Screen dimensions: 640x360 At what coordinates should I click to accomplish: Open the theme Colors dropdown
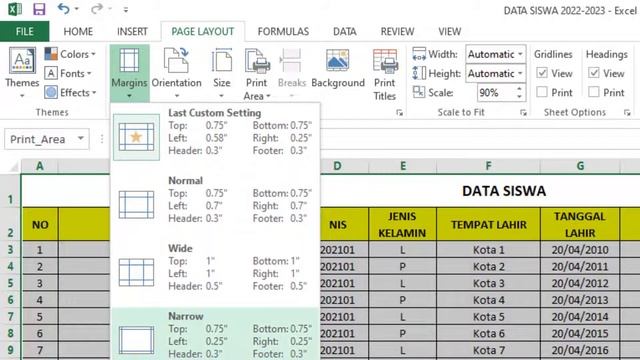(x=70, y=54)
